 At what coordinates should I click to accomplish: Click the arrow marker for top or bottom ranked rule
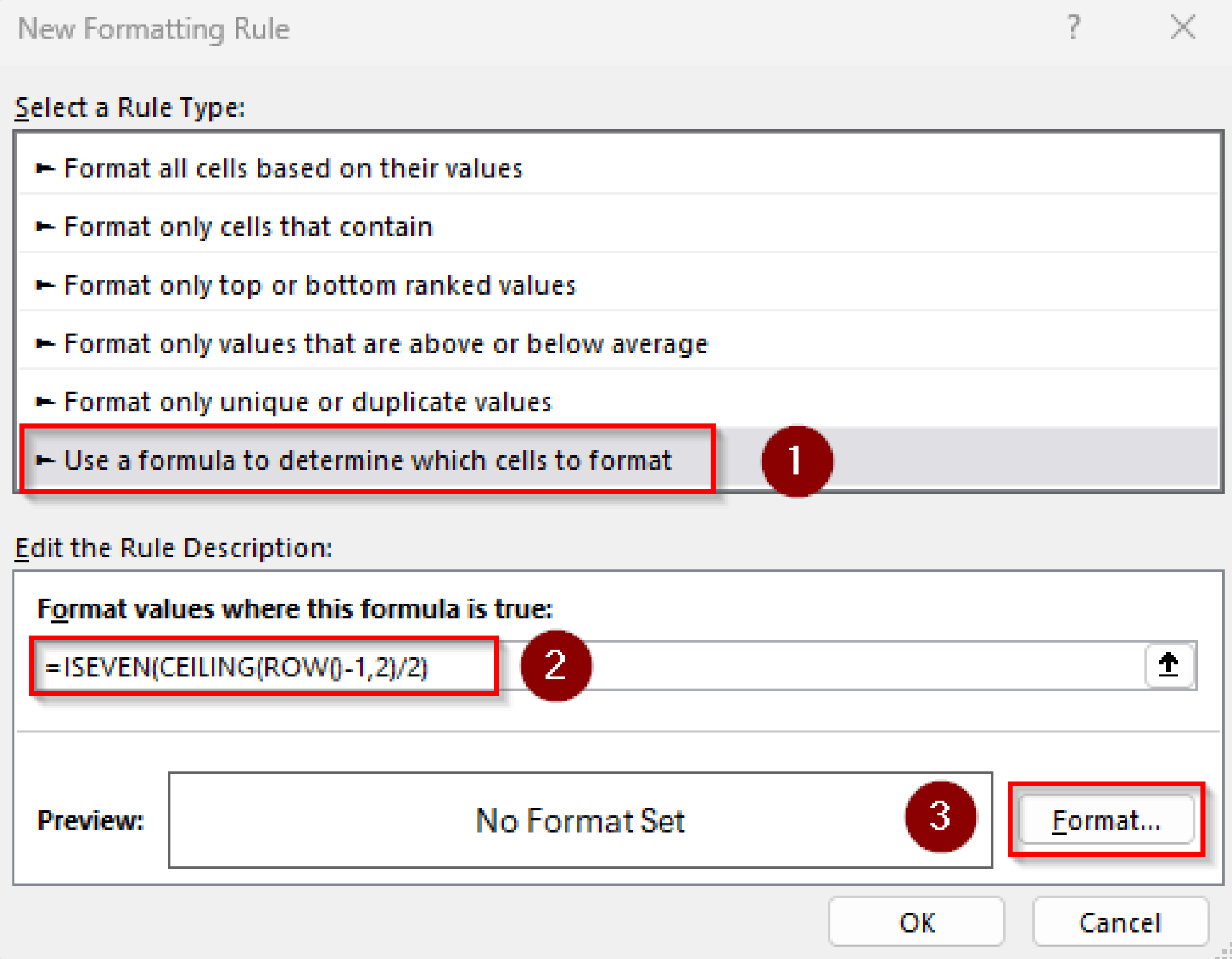click(44, 285)
